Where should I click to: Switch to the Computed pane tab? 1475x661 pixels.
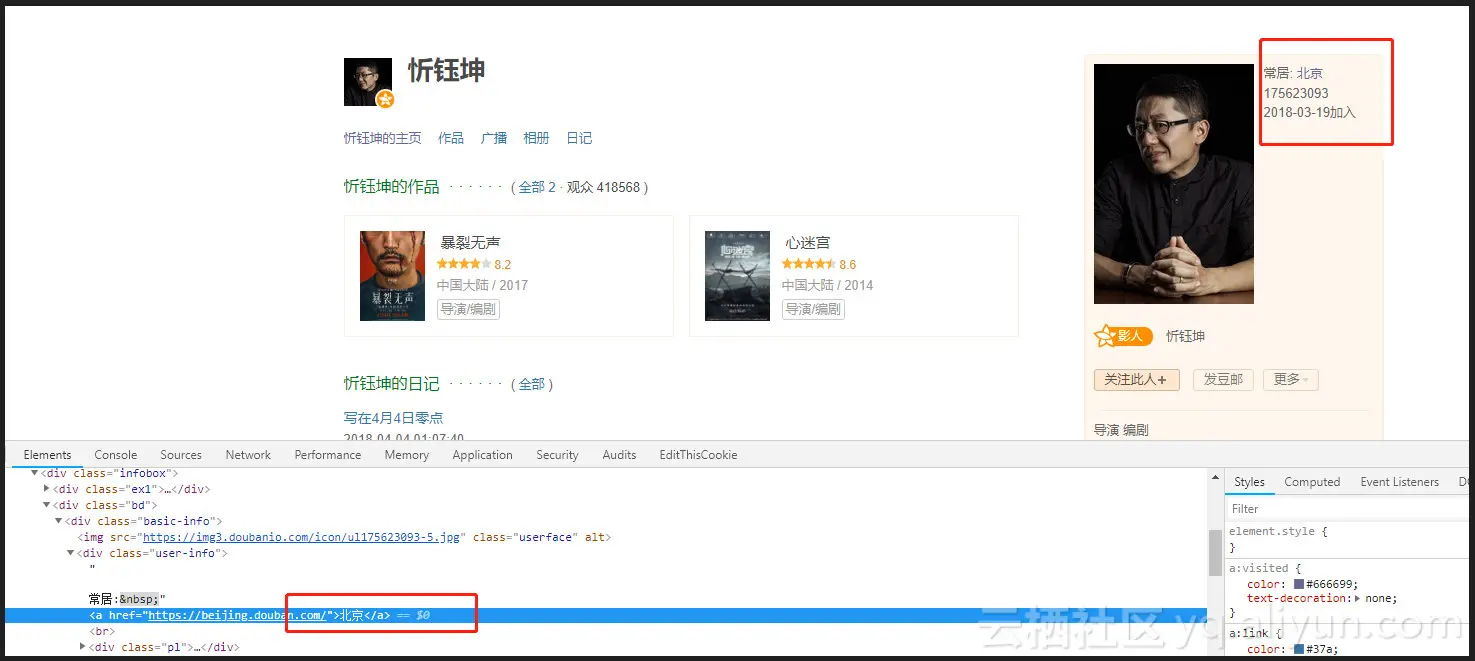[1312, 482]
